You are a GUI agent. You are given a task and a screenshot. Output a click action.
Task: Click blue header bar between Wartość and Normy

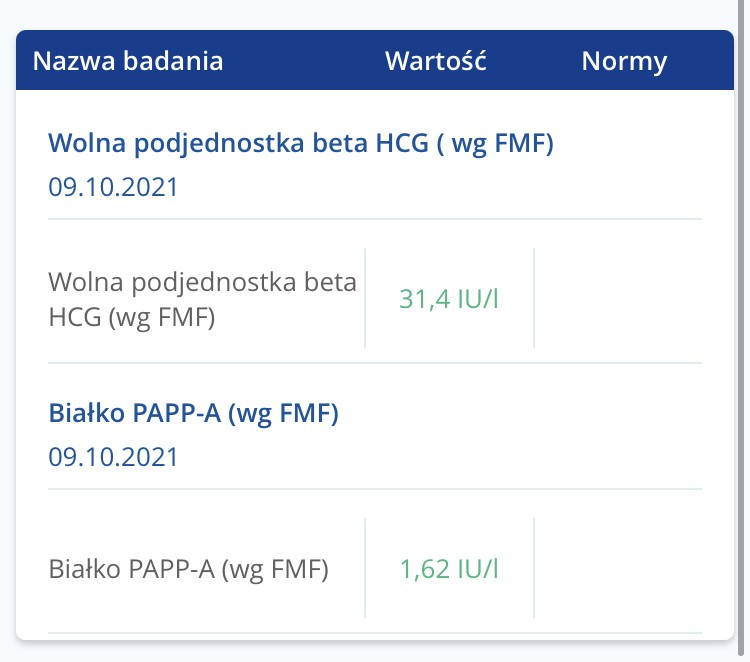(x=533, y=61)
